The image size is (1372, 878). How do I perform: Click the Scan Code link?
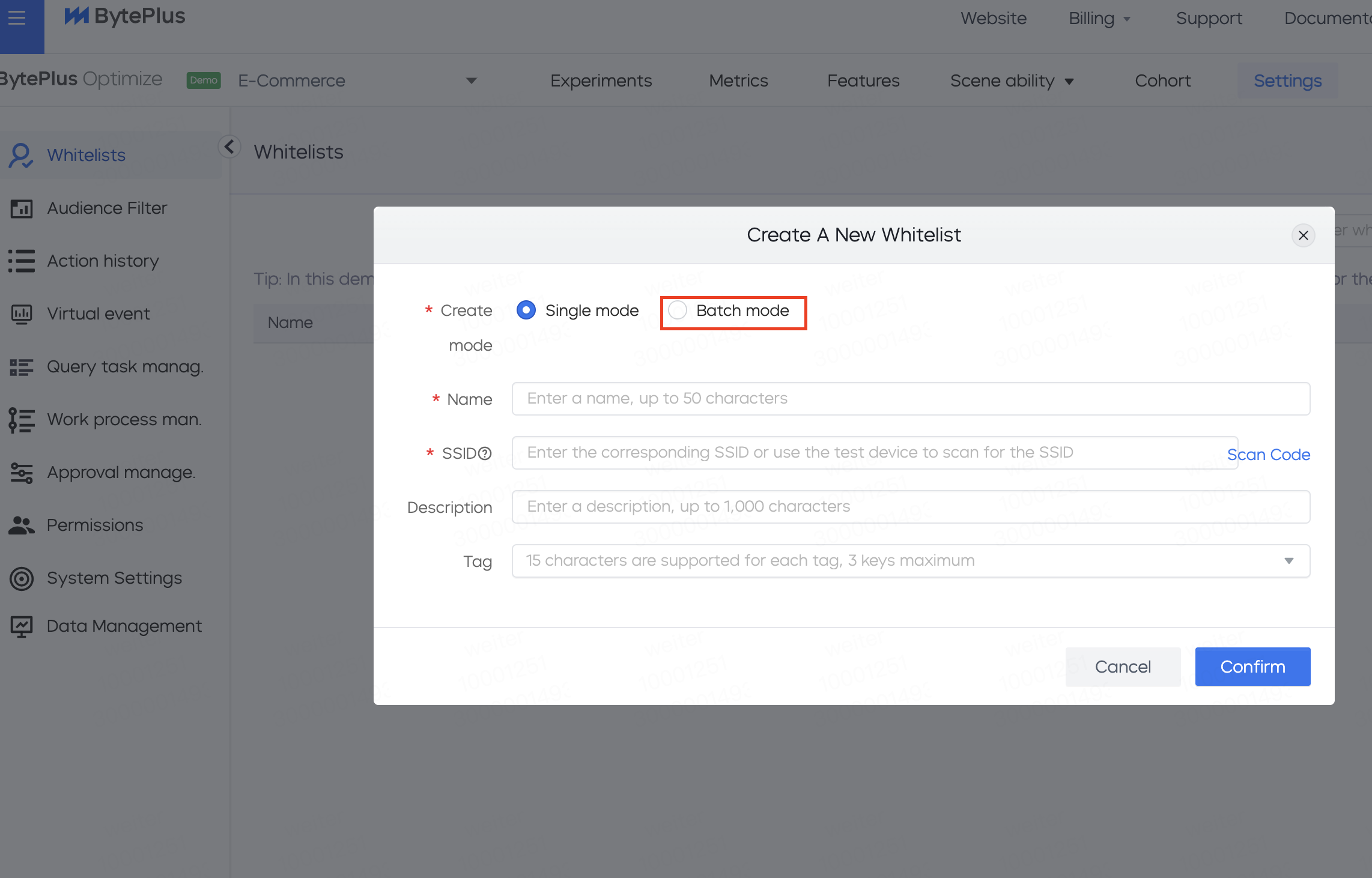click(1269, 455)
